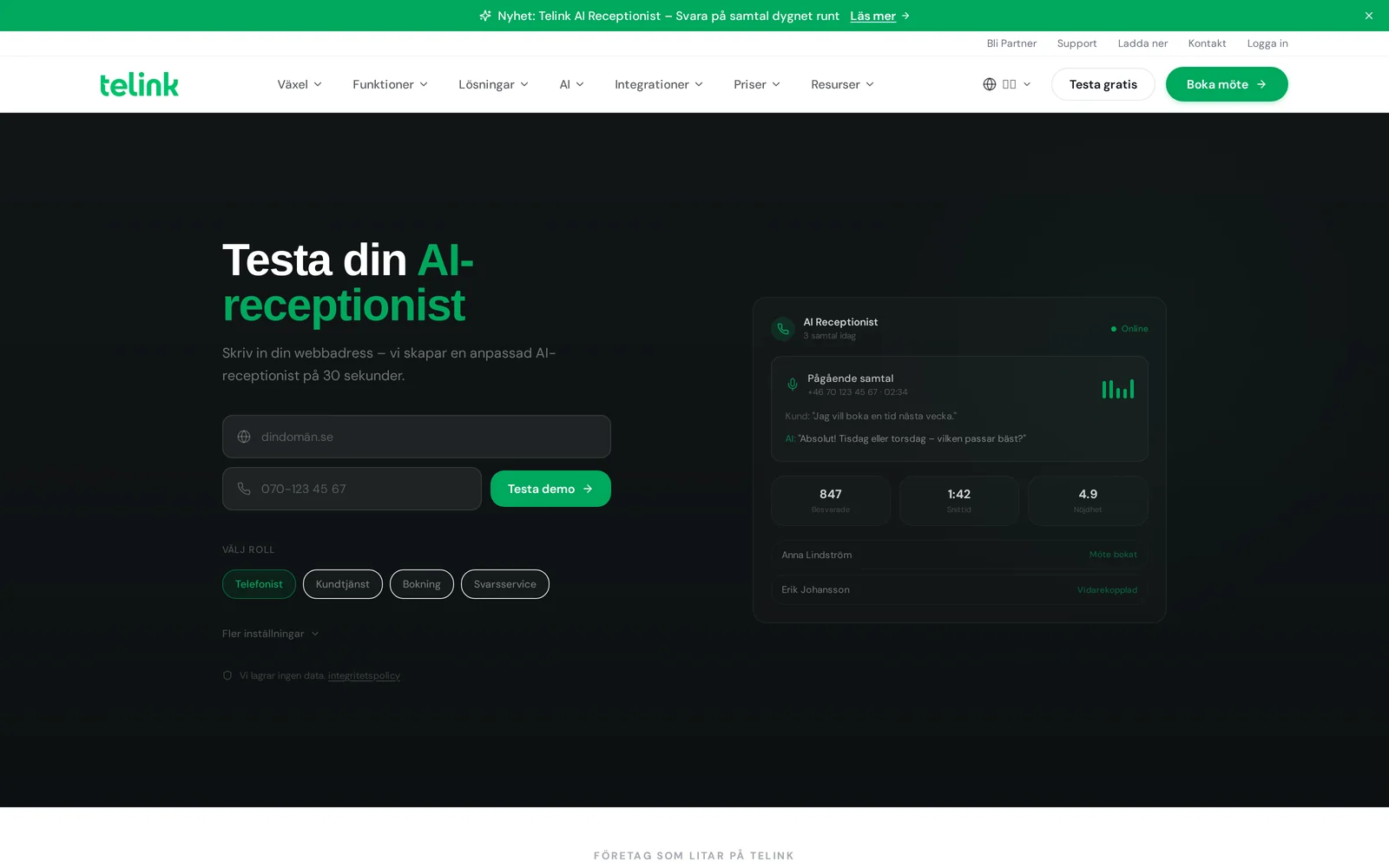Click the 1:42 Snittid stat card

(x=959, y=501)
